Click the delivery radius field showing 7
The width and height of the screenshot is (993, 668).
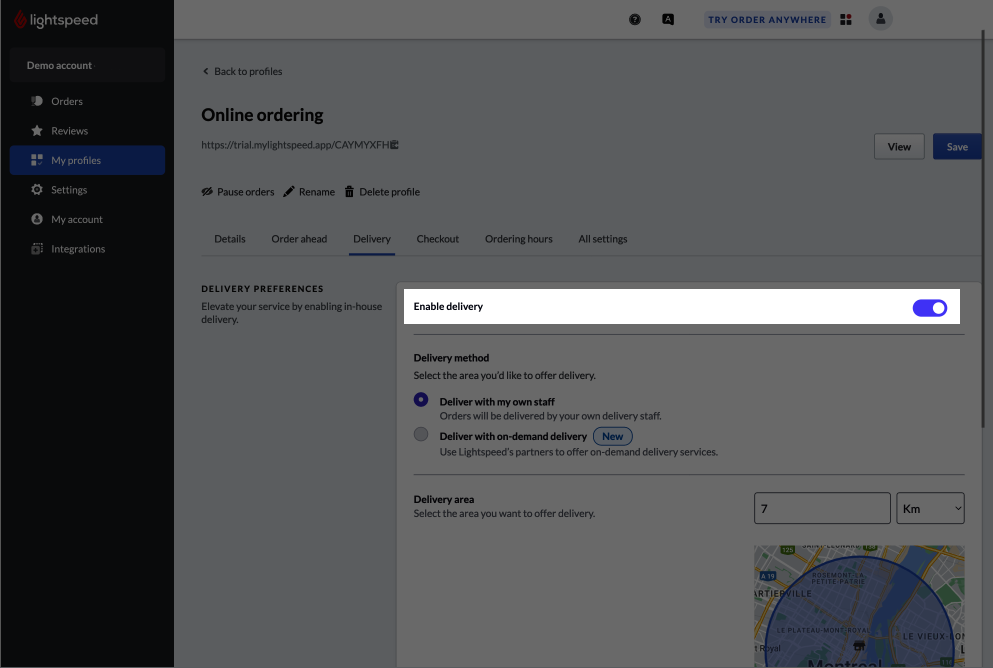tap(822, 508)
